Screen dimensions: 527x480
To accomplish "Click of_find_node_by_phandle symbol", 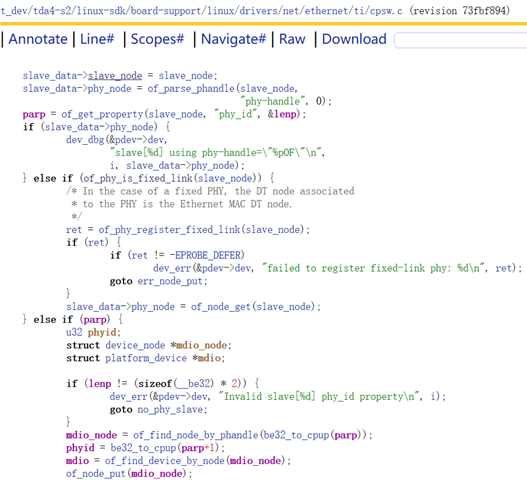I will 196,435.
